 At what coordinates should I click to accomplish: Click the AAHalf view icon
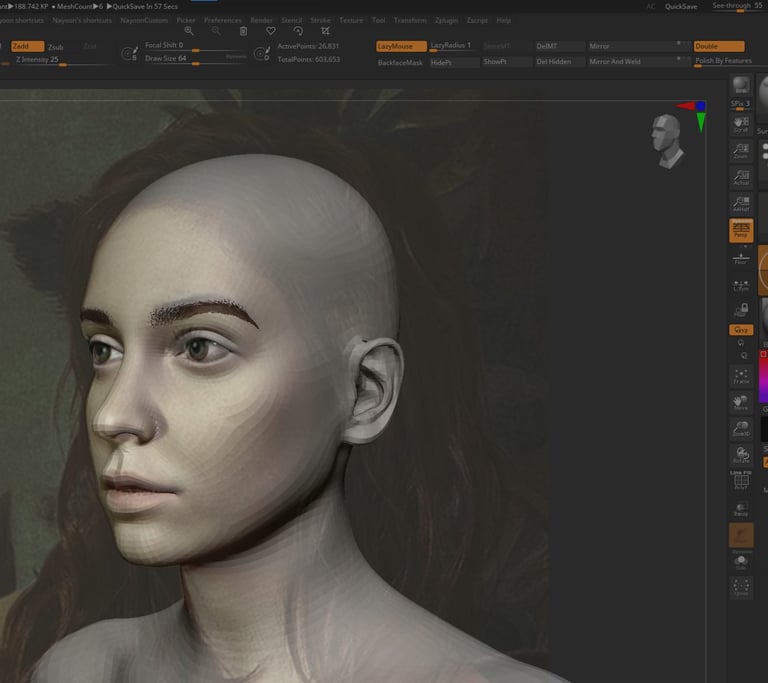tap(741, 204)
